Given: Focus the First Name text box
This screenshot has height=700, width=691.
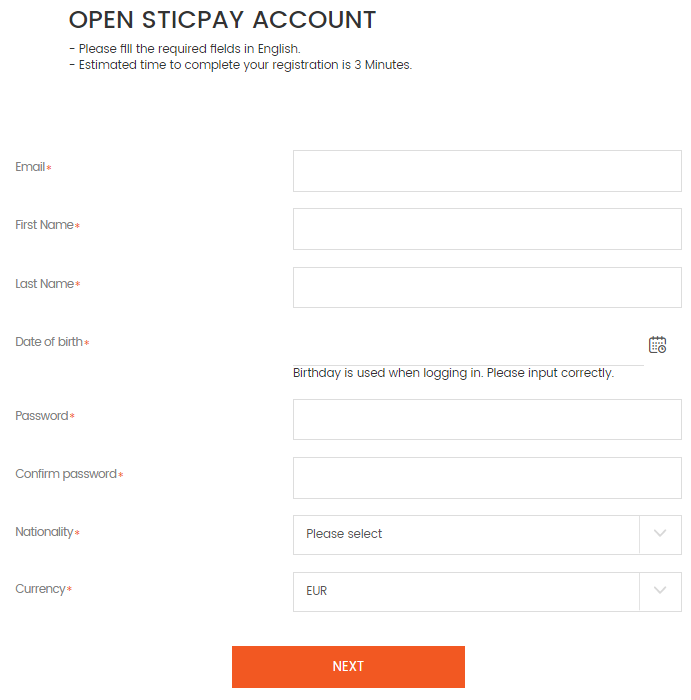Looking at the screenshot, I should pos(487,229).
